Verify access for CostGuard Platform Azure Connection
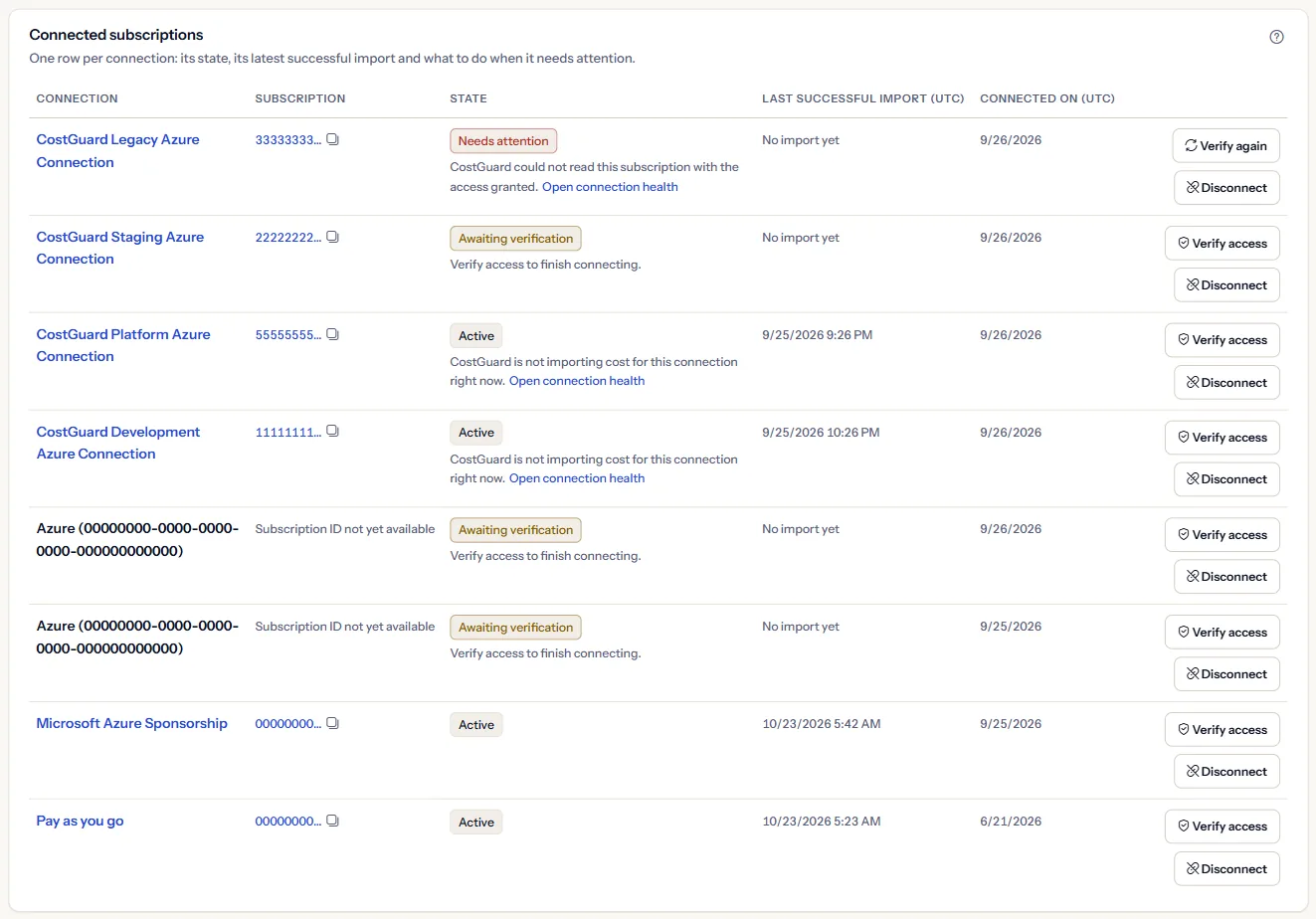Image resolution: width=1316 pixels, height=919 pixels. pyautogui.click(x=1222, y=340)
